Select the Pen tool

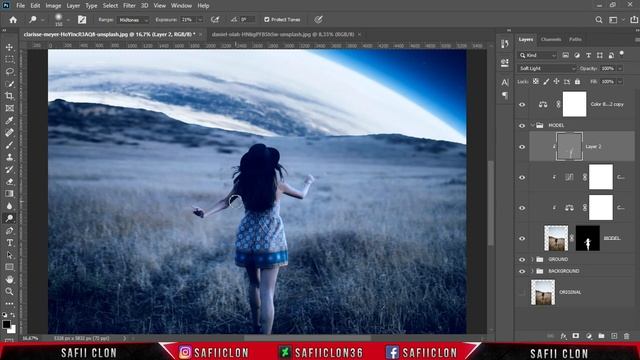coord(9,231)
